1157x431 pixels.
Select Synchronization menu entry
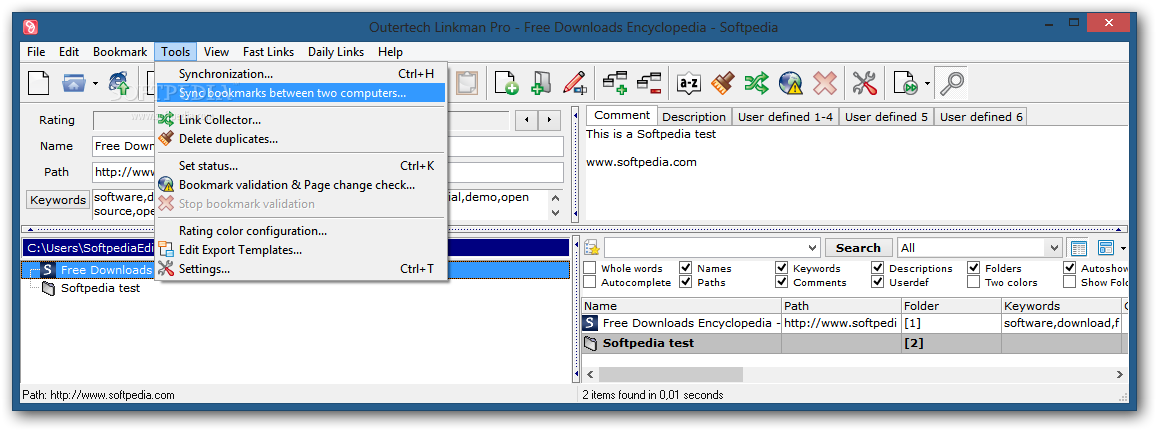coord(300,74)
